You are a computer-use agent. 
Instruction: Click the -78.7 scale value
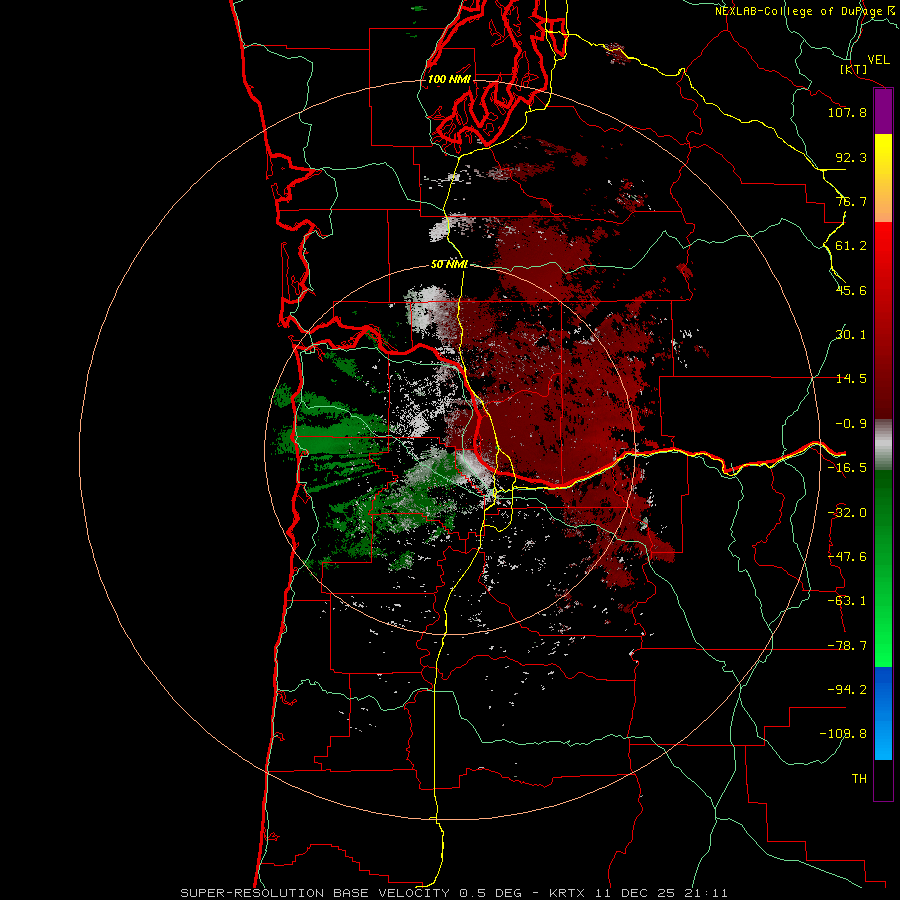[x=847, y=646]
